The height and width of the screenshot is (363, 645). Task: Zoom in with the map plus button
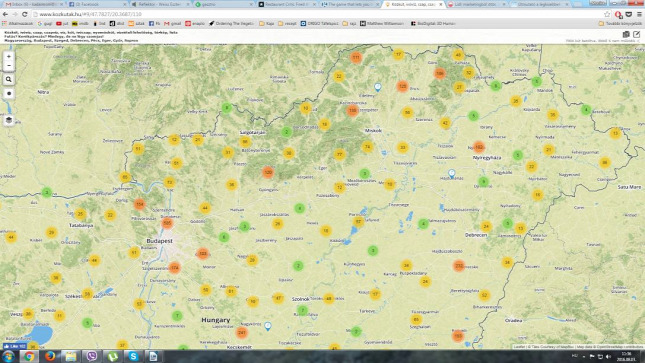pyautogui.click(x=9, y=56)
